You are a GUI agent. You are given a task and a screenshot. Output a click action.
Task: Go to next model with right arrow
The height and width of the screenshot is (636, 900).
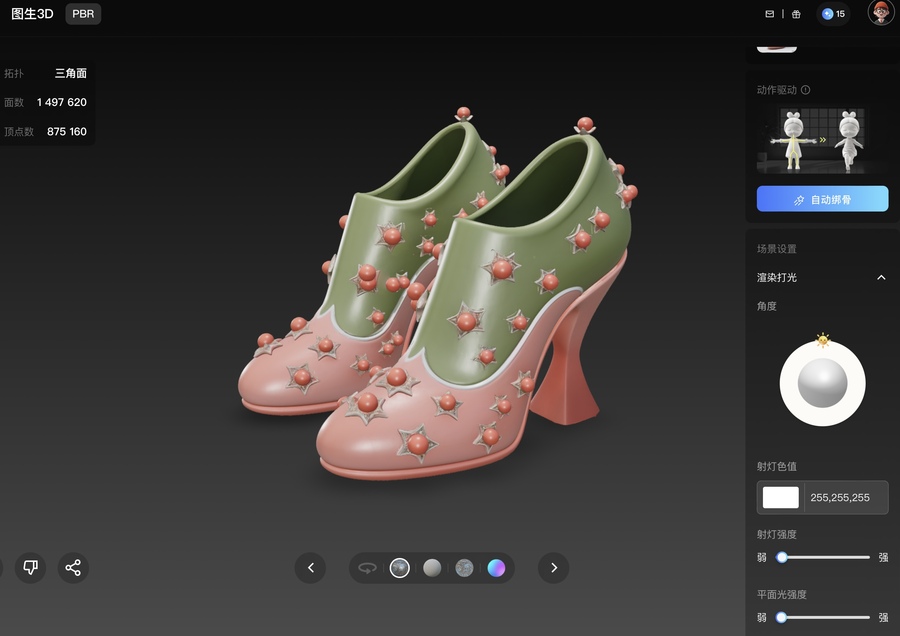click(x=553, y=568)
